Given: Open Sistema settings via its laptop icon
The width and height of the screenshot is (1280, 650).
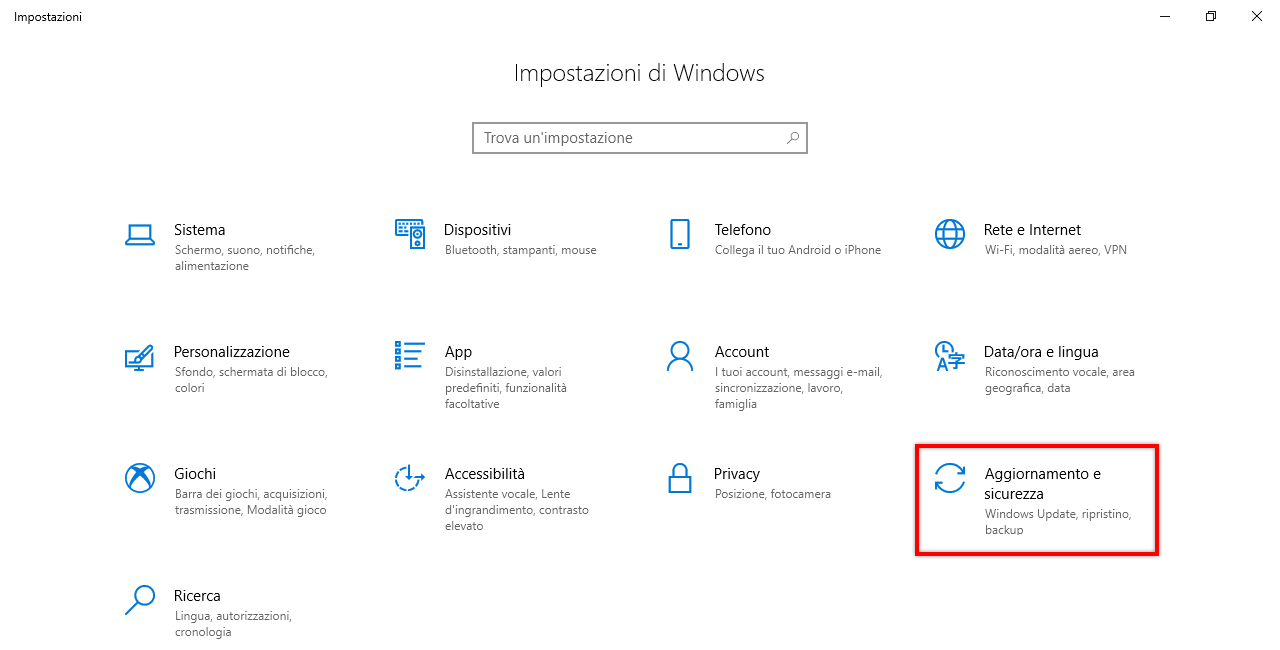Looking at the screenshot, I should click(x=140, y=235).
